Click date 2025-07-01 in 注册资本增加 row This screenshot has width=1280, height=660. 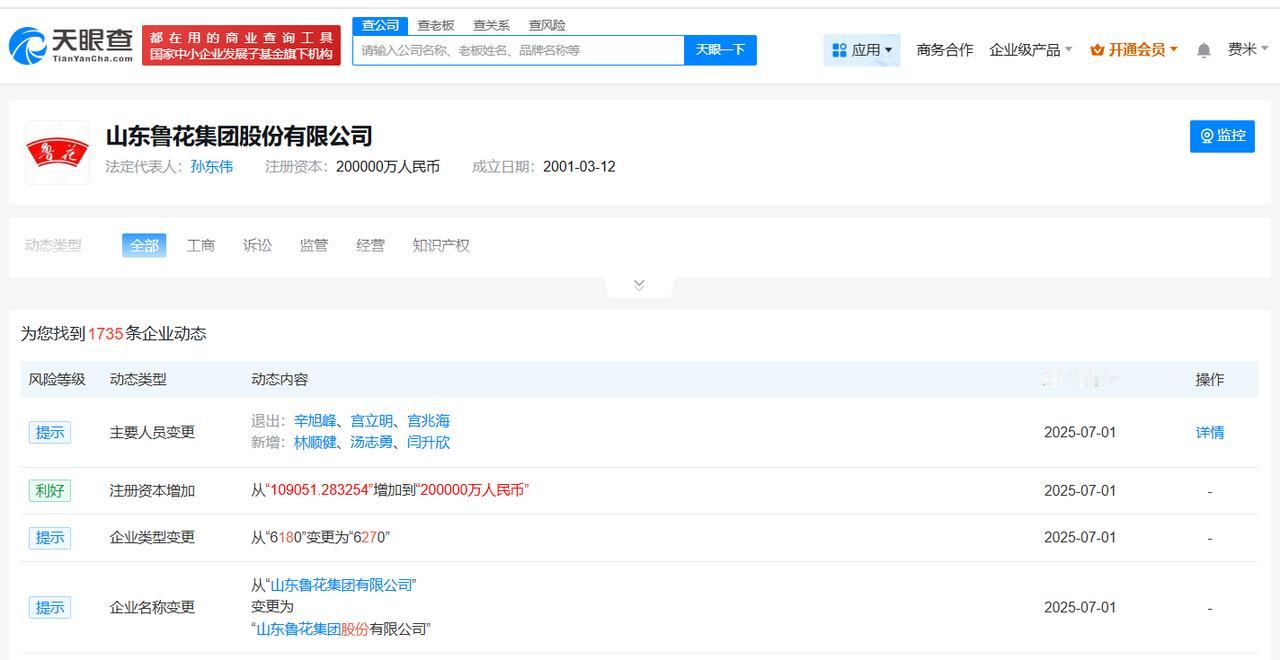pos(1079,491)
